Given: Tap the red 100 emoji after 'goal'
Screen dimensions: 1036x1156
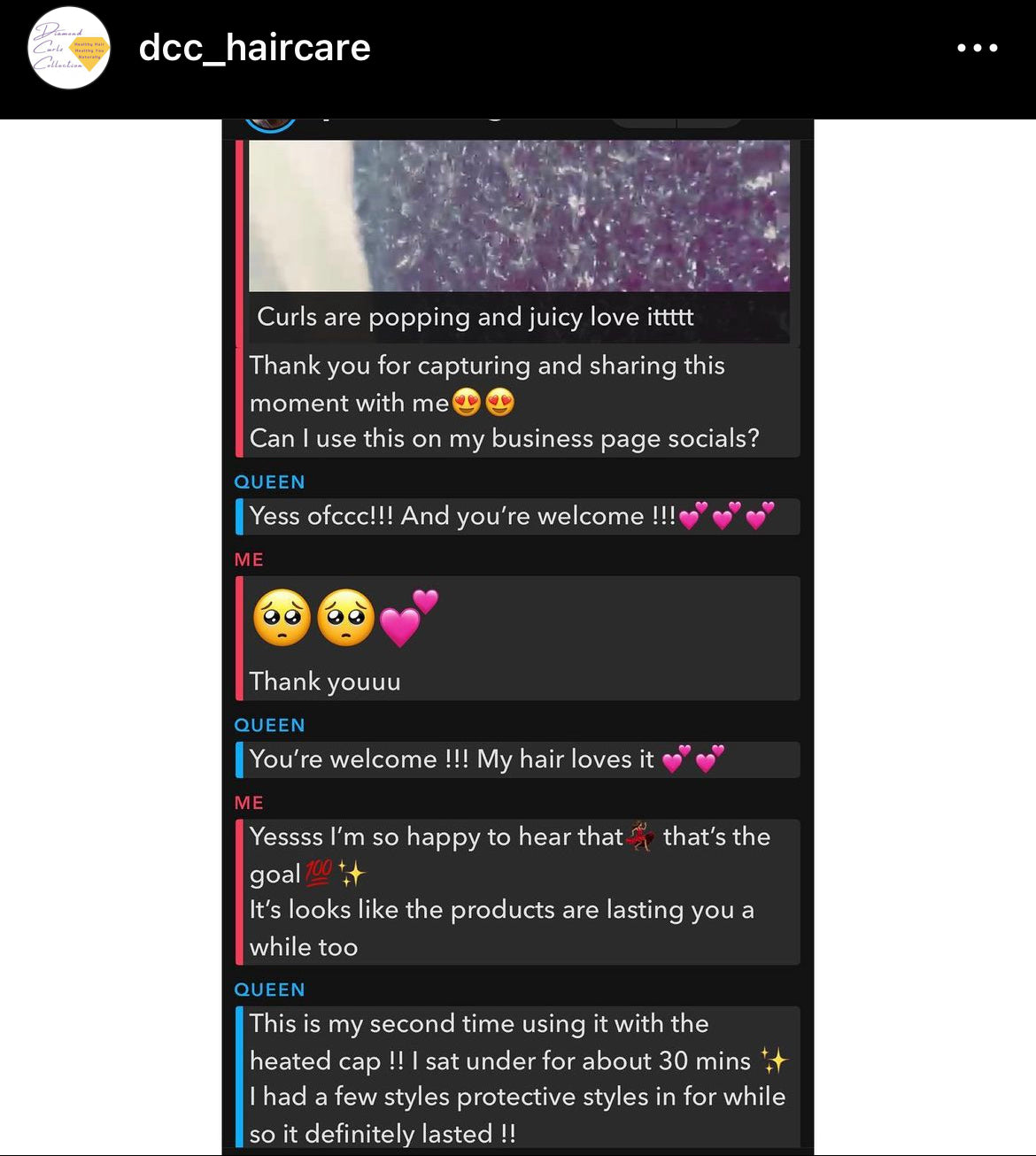Looking at the screenshot, I should tap(318, 873).
